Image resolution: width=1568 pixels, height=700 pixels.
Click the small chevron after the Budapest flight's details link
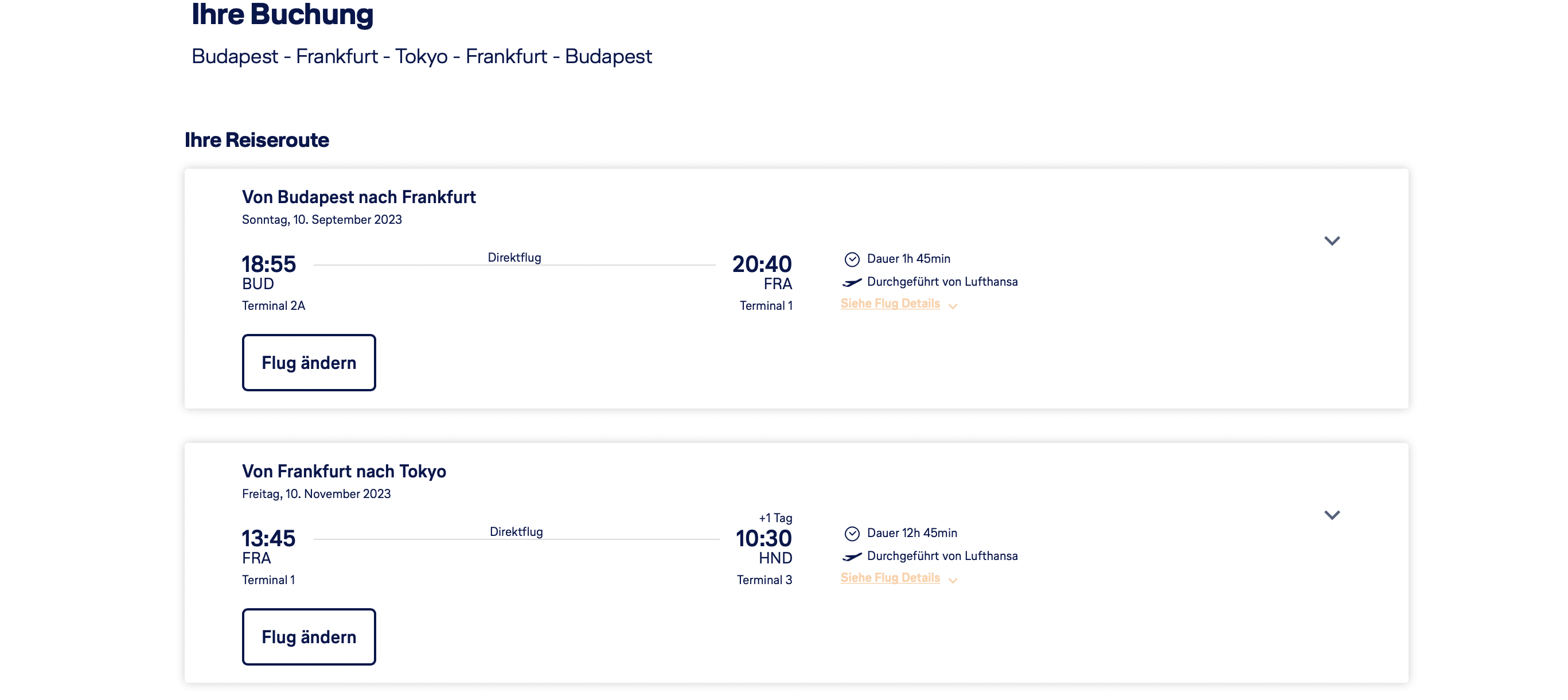pos(953,306)
